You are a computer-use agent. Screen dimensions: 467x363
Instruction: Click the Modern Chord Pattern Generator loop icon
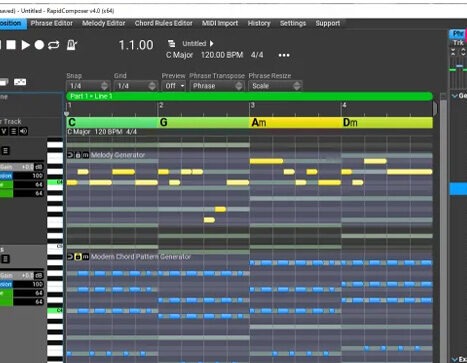[x=70, y=256]
